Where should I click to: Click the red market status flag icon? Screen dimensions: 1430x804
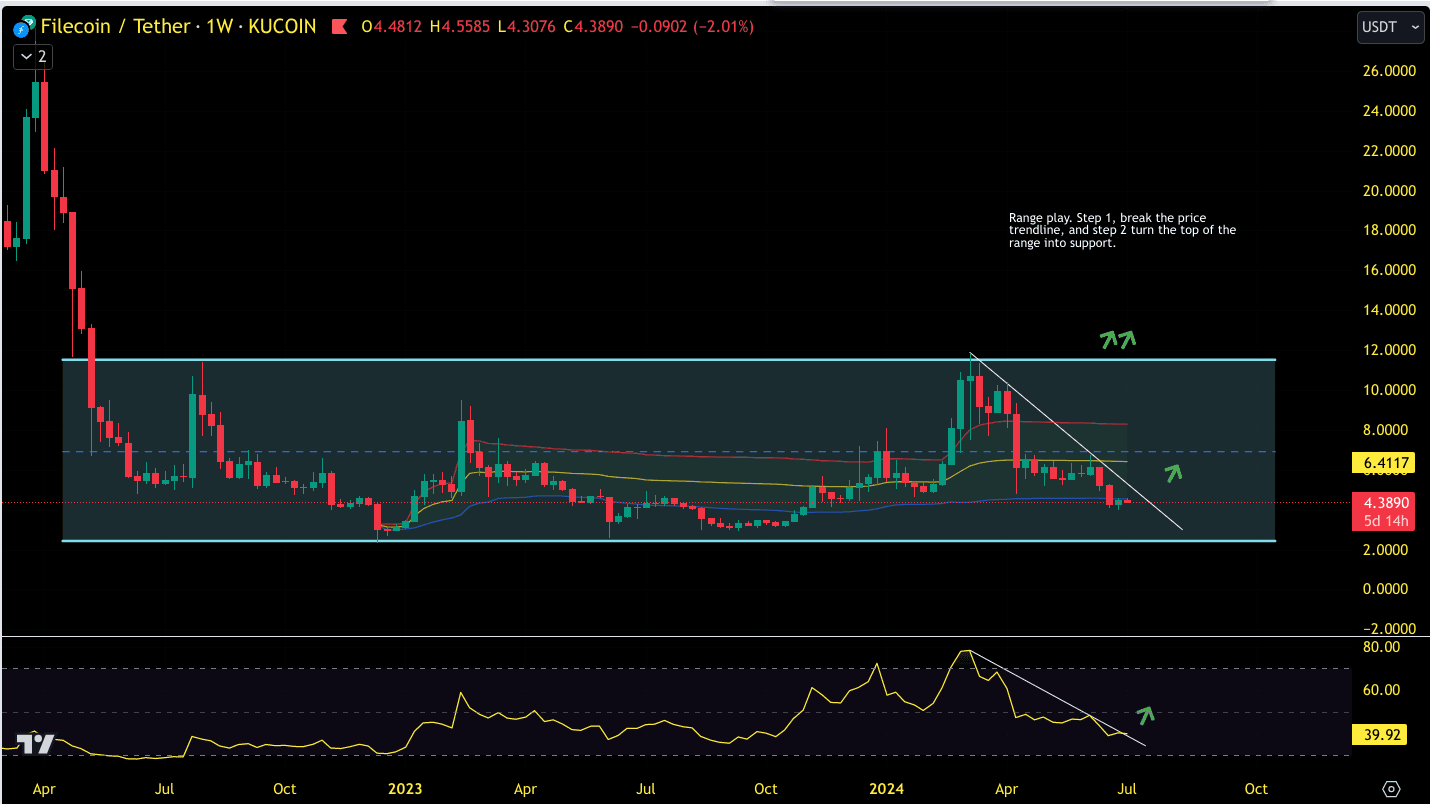coord(339,27)
